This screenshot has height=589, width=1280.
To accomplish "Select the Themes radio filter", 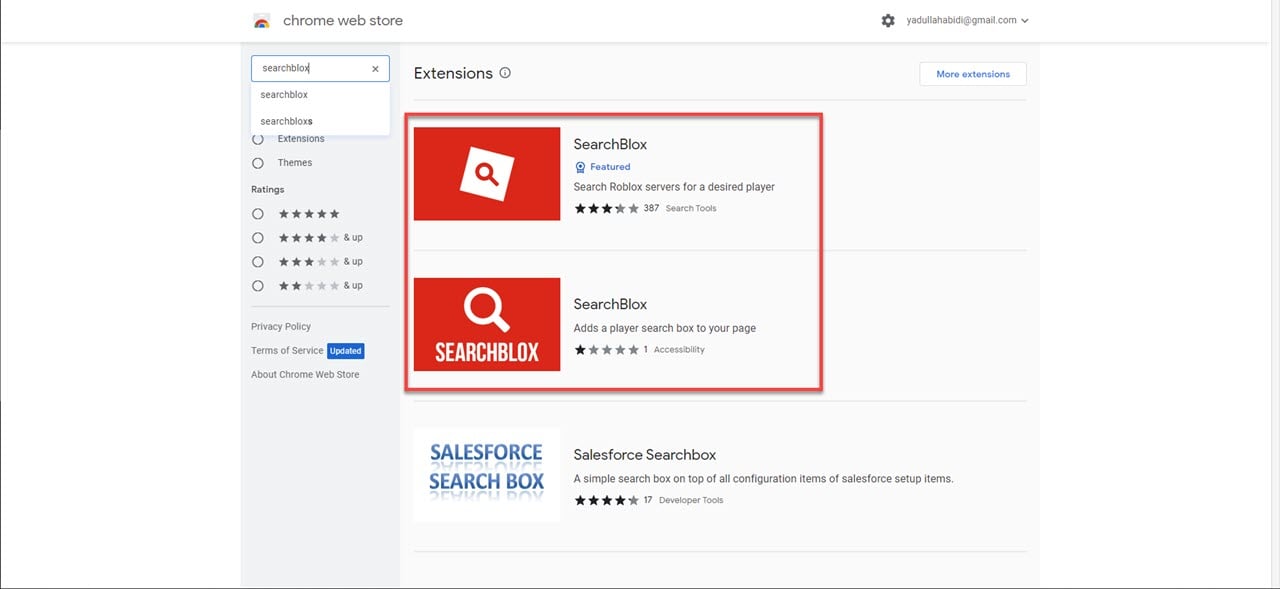I will (x=258, y=163).
